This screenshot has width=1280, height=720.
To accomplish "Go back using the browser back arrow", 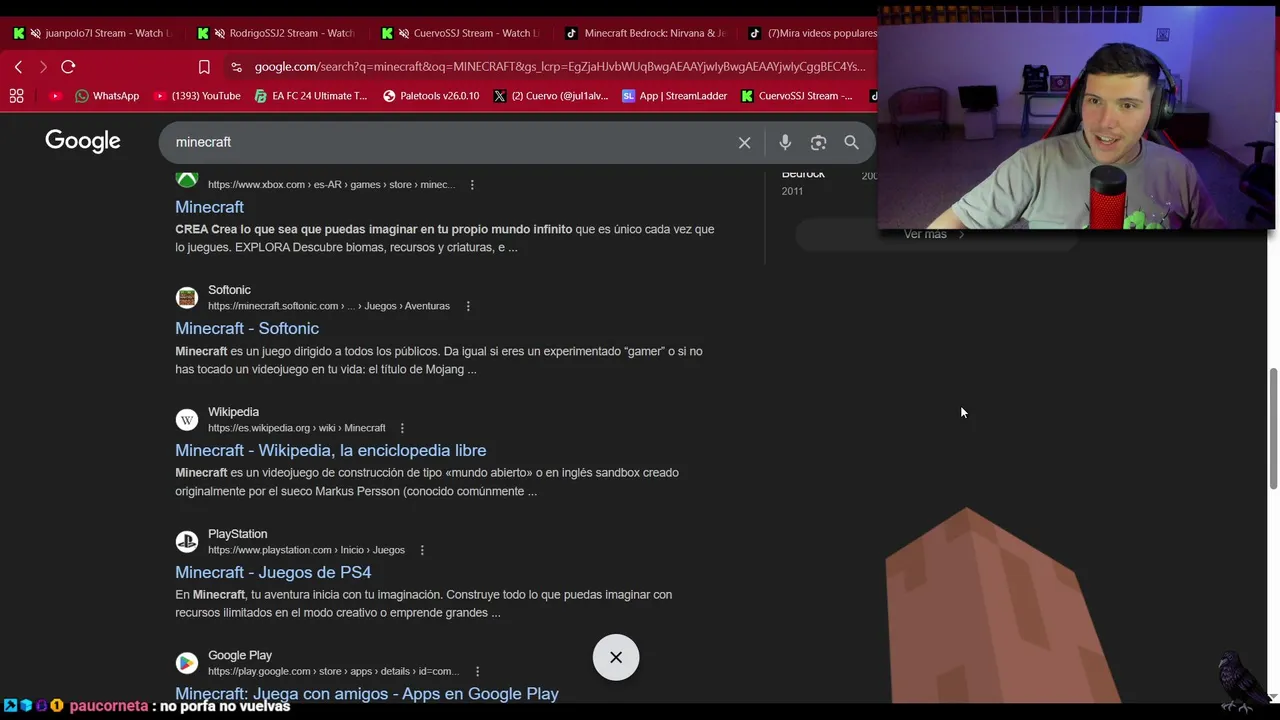I will pos(18,67).
